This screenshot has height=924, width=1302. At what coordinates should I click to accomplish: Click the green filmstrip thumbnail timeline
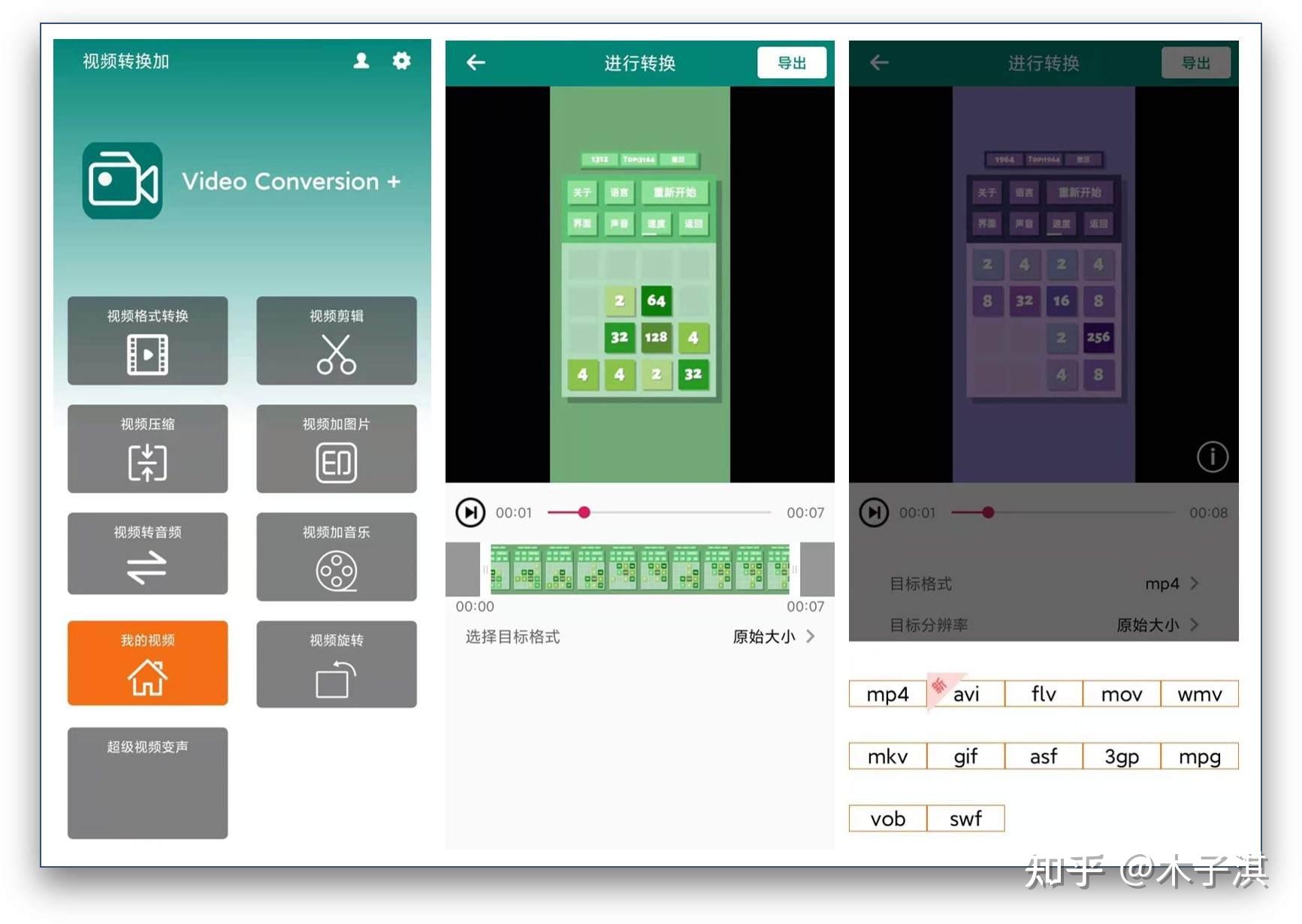640,569
